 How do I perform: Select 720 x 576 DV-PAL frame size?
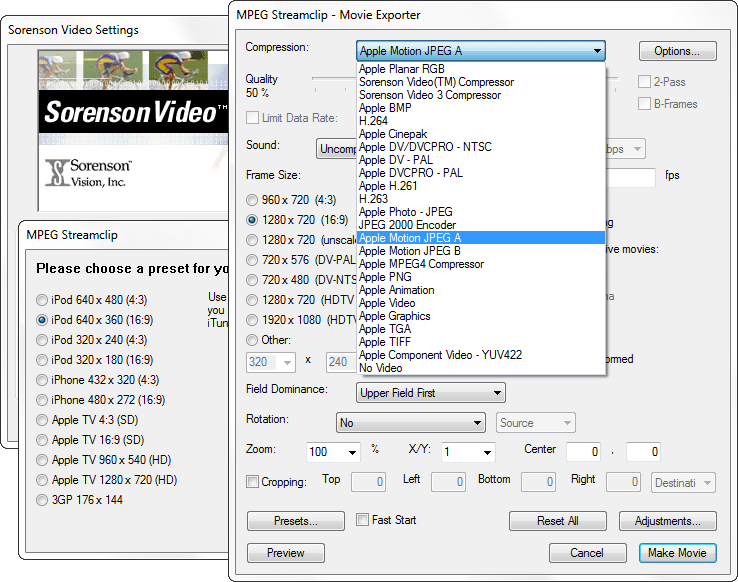[252, 260]
